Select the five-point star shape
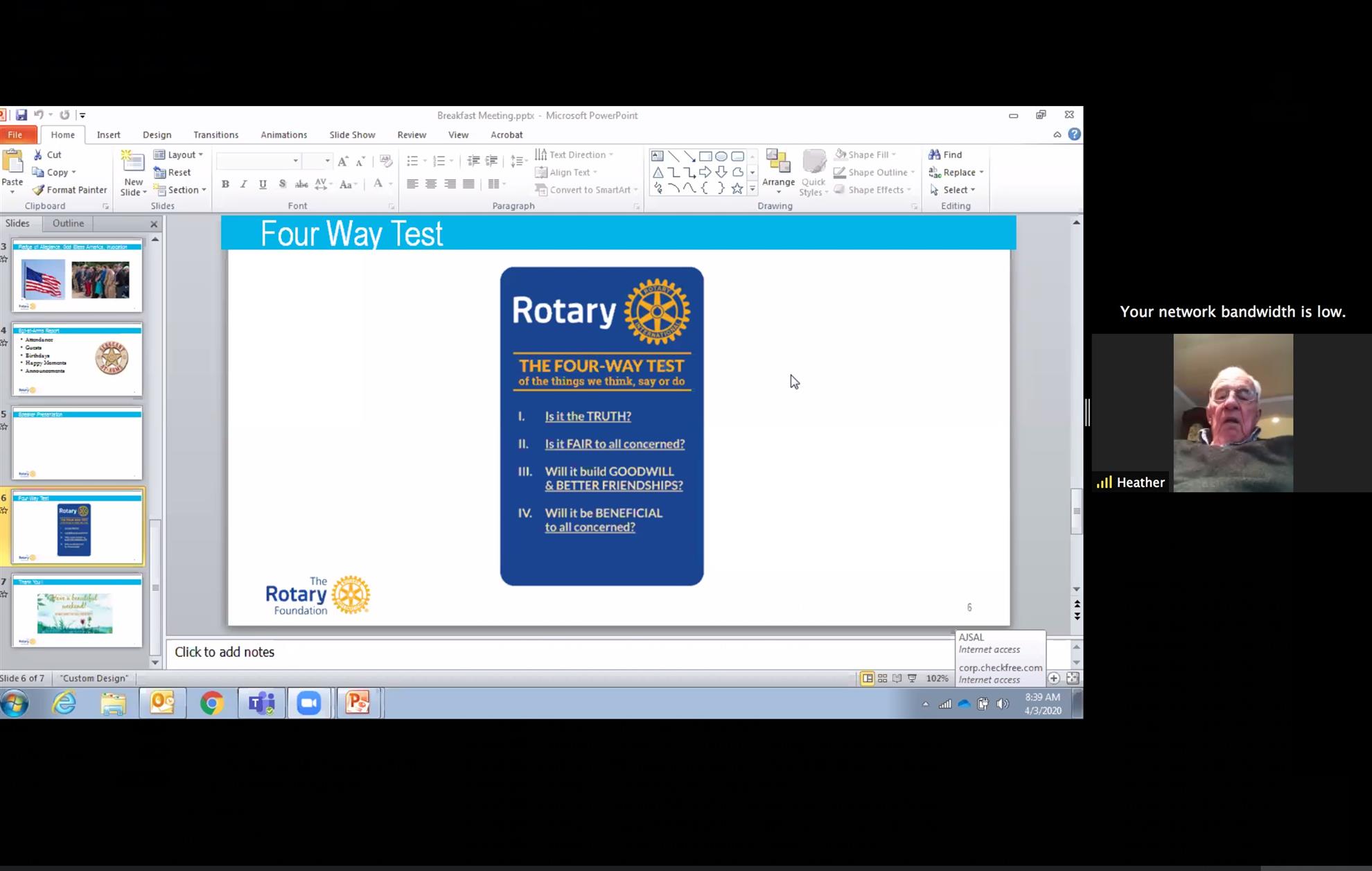Viewport: 1372px width, 871px height. [737, 188]
